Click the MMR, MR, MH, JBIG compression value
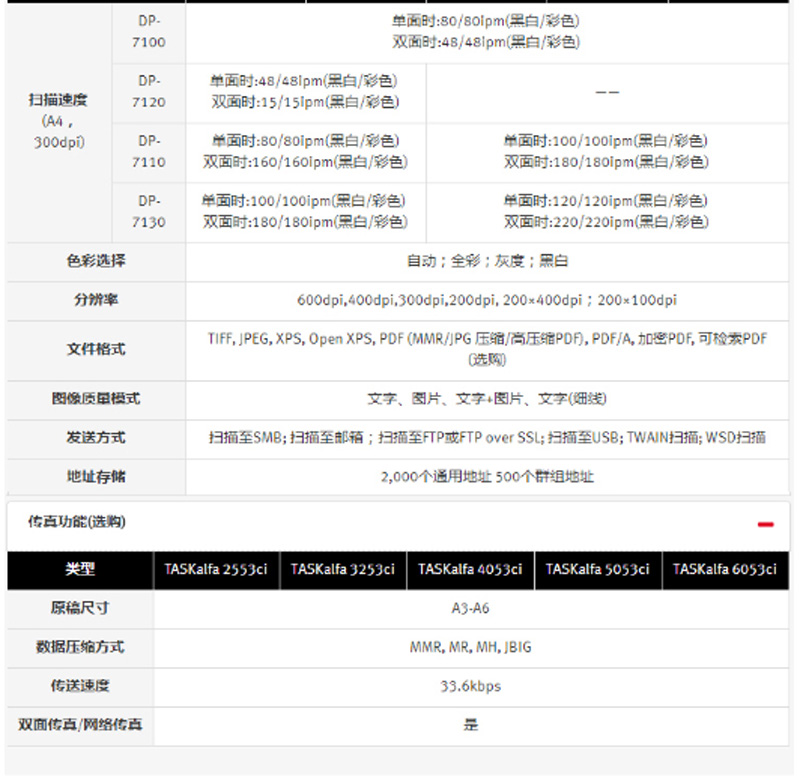The width and height of the screenshot is (800, 780). (x=470, y=647)
